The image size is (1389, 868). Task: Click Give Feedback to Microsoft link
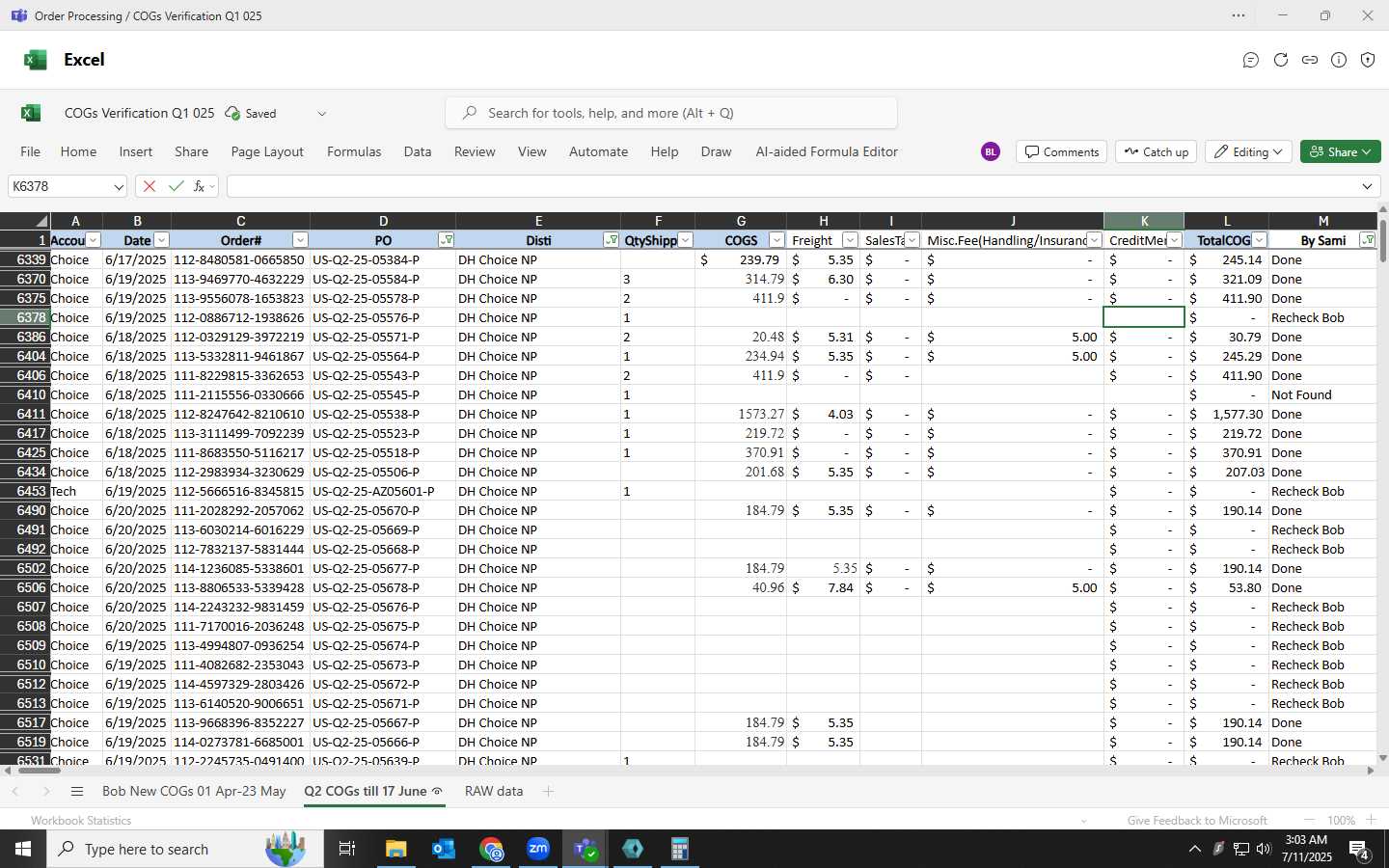tap(1197, 820)
